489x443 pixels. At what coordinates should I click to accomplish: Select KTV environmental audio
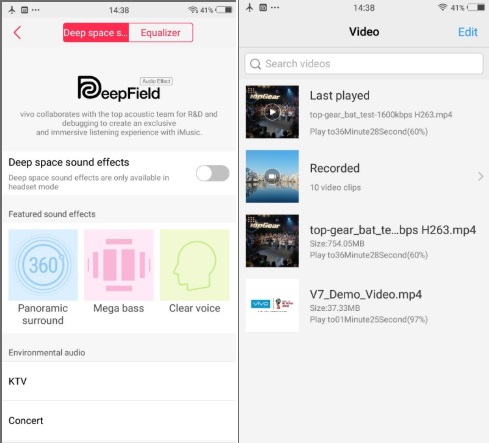(x=119, y=381)
